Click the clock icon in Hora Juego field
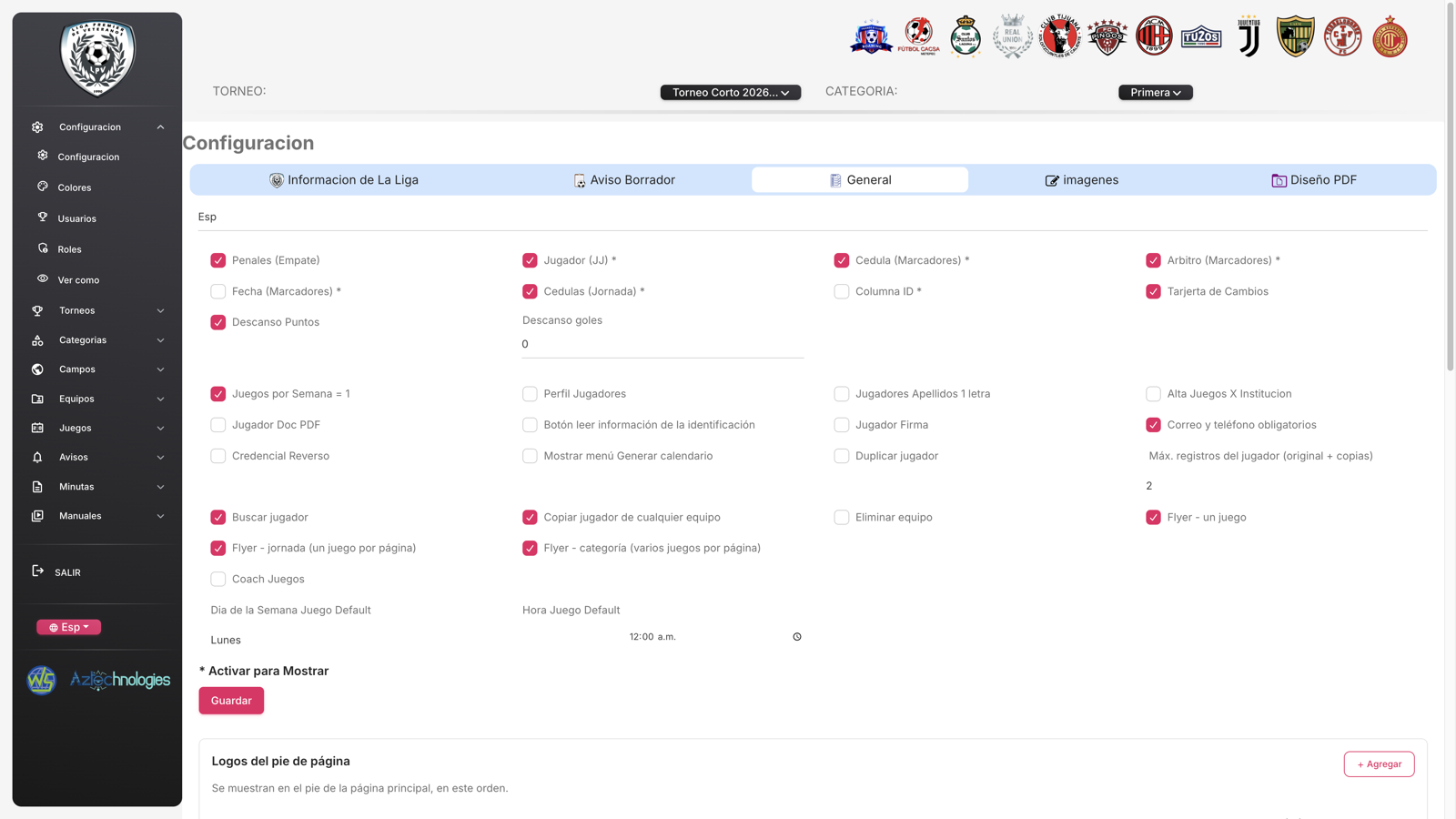The image size is (1456, 819). coord(797,637)
